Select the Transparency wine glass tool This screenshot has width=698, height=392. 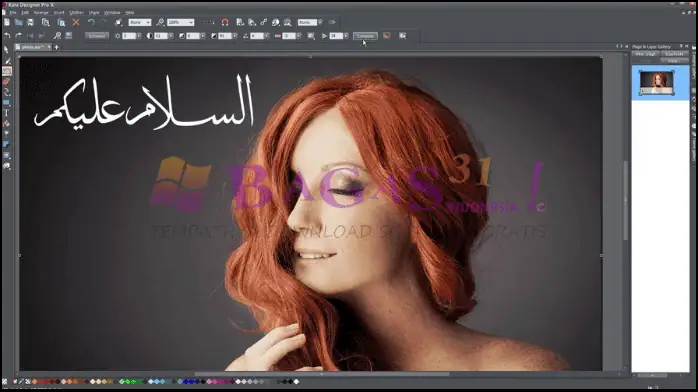coord(7,134)
